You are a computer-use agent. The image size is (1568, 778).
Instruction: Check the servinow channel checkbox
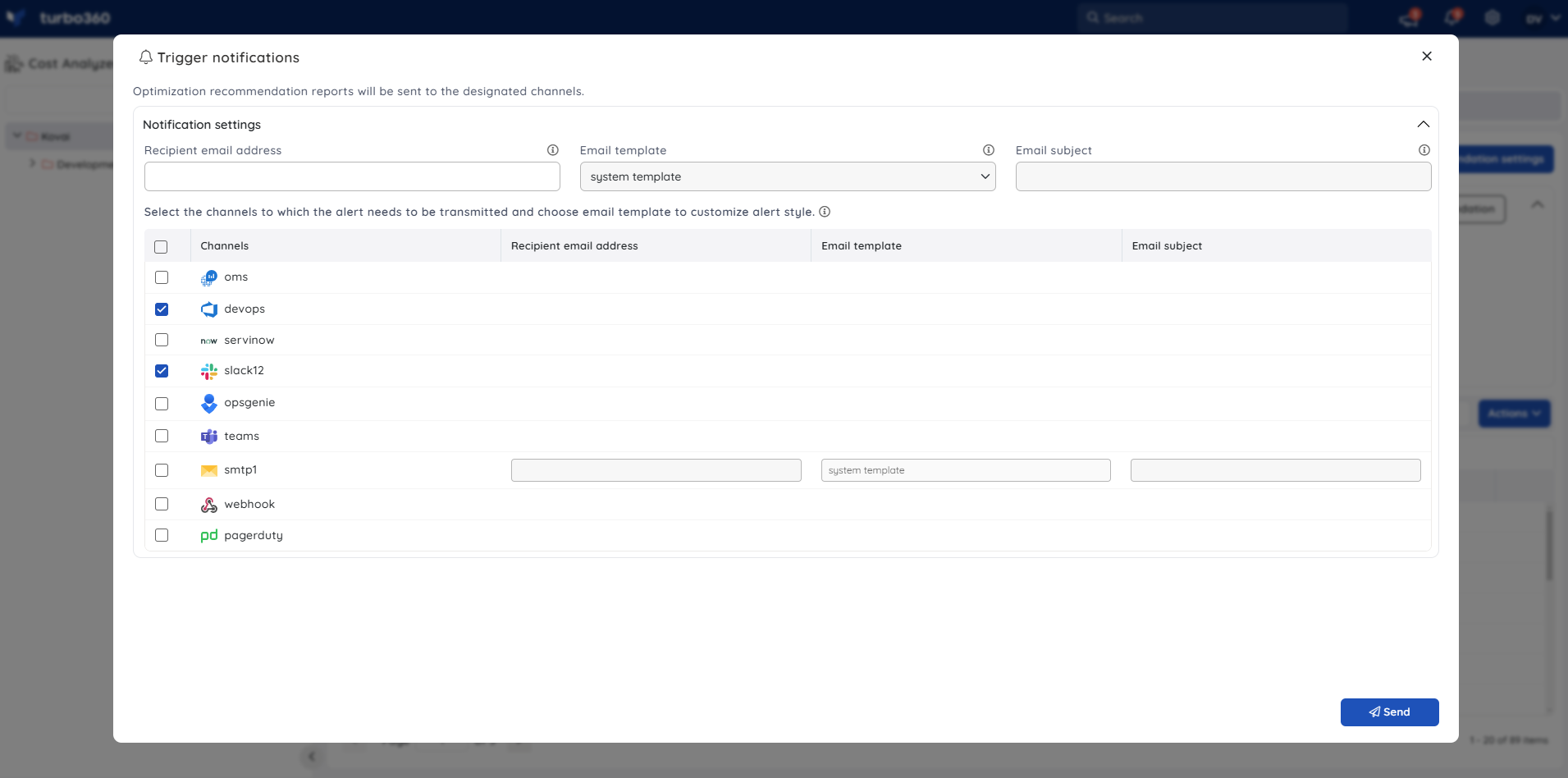coord(162,340)
